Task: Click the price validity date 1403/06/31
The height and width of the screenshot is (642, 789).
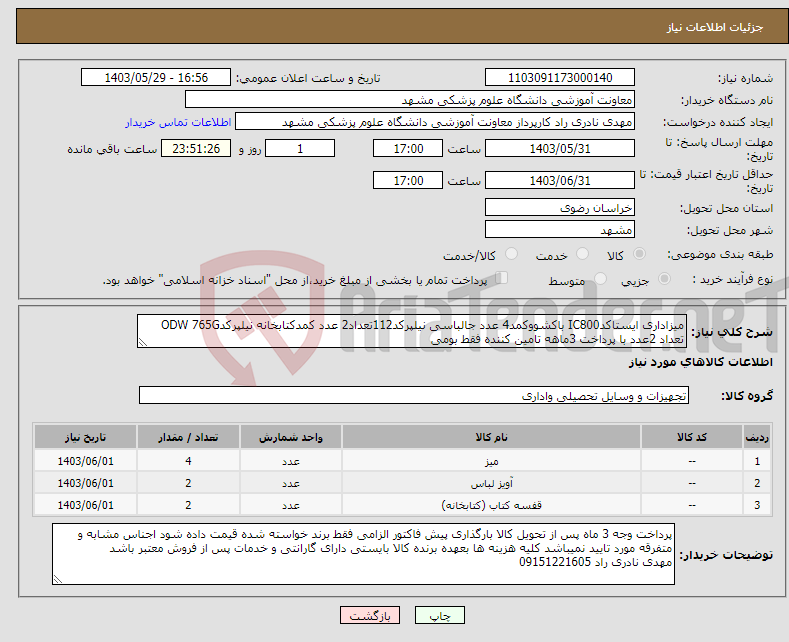Action: pos(560,180)
